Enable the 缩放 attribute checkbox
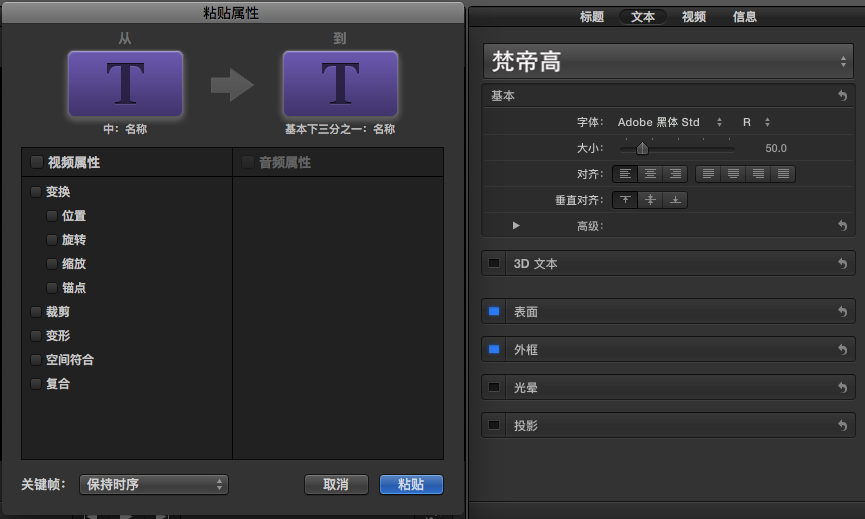865x519 pixels. pyautogui.click(x=52, y=264)
